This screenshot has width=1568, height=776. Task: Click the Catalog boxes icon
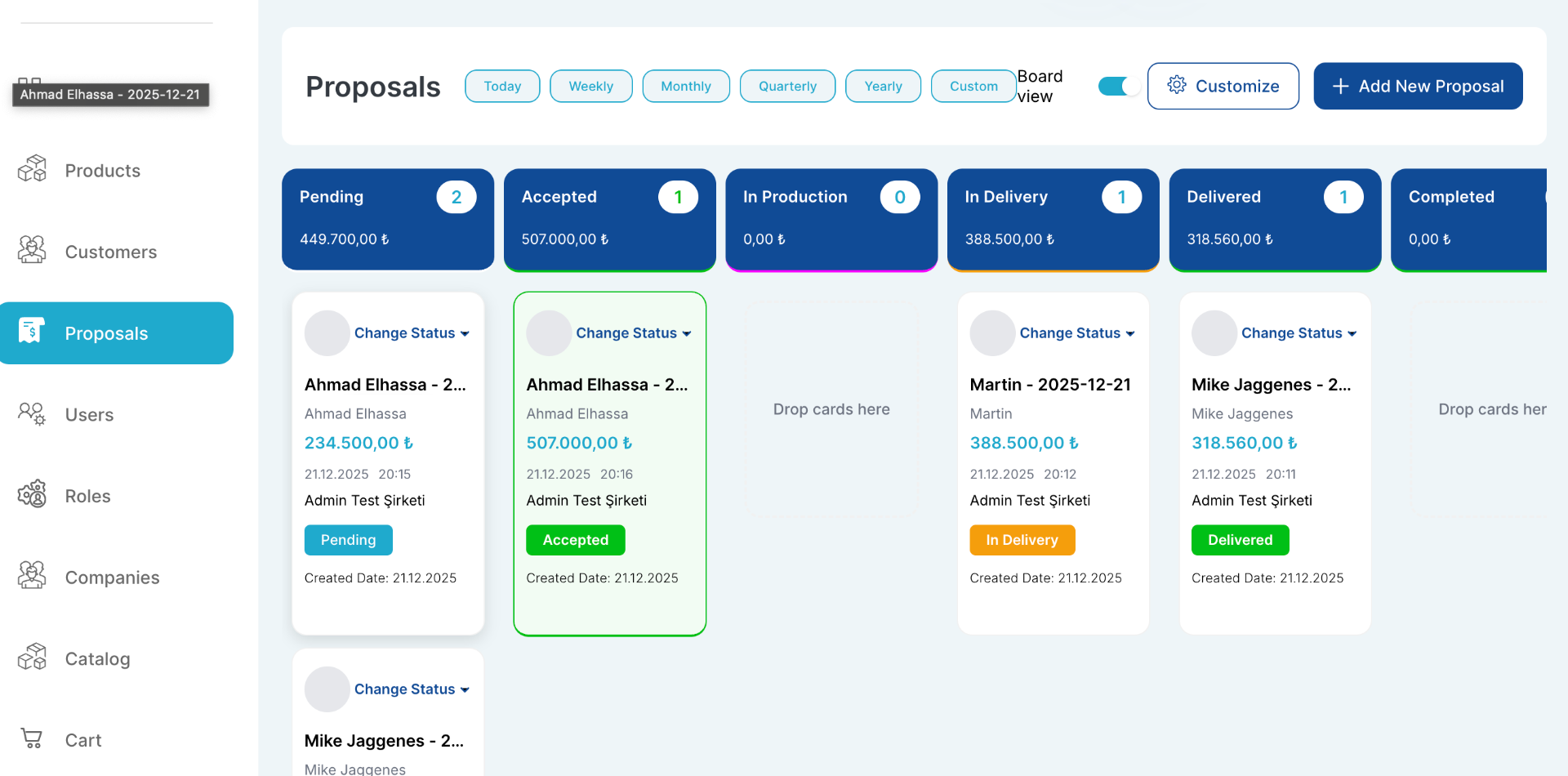(x=33, y=658)
